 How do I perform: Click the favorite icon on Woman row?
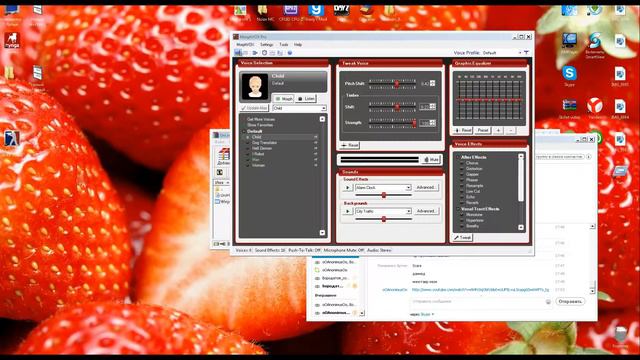point(316,165)
